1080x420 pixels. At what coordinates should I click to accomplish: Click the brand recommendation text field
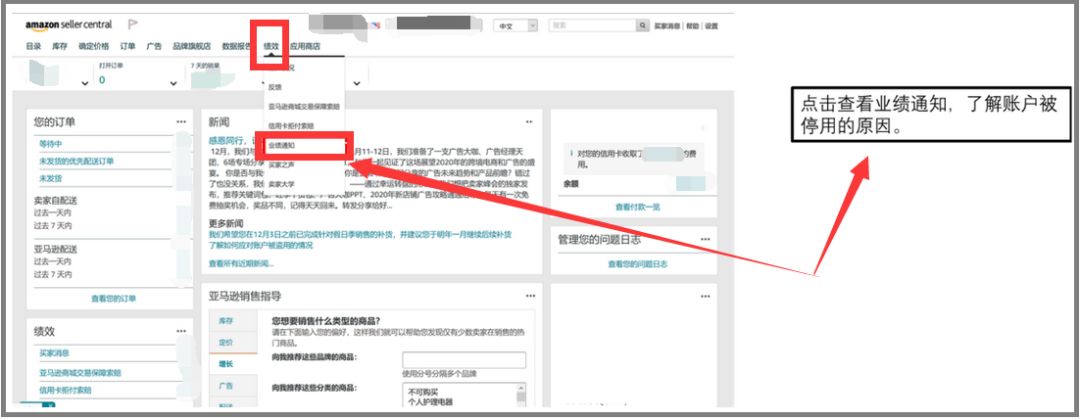click(464, 360)
